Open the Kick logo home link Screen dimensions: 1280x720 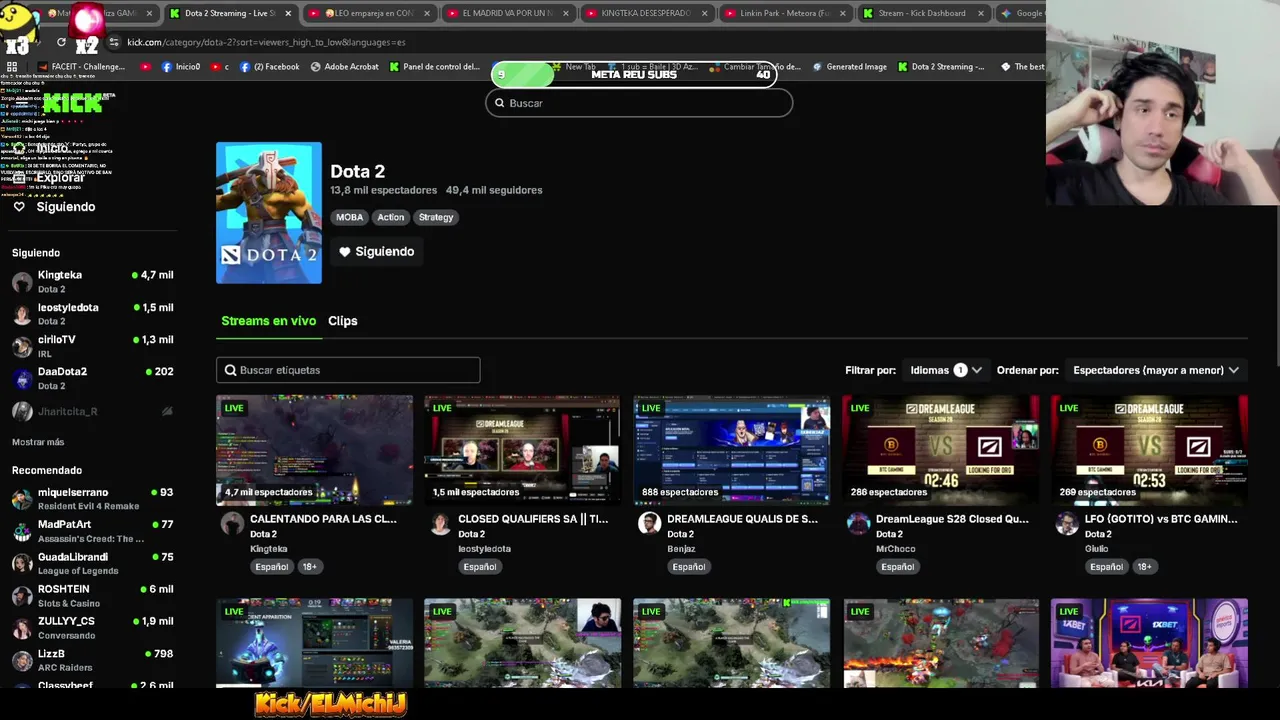(74, 103)
